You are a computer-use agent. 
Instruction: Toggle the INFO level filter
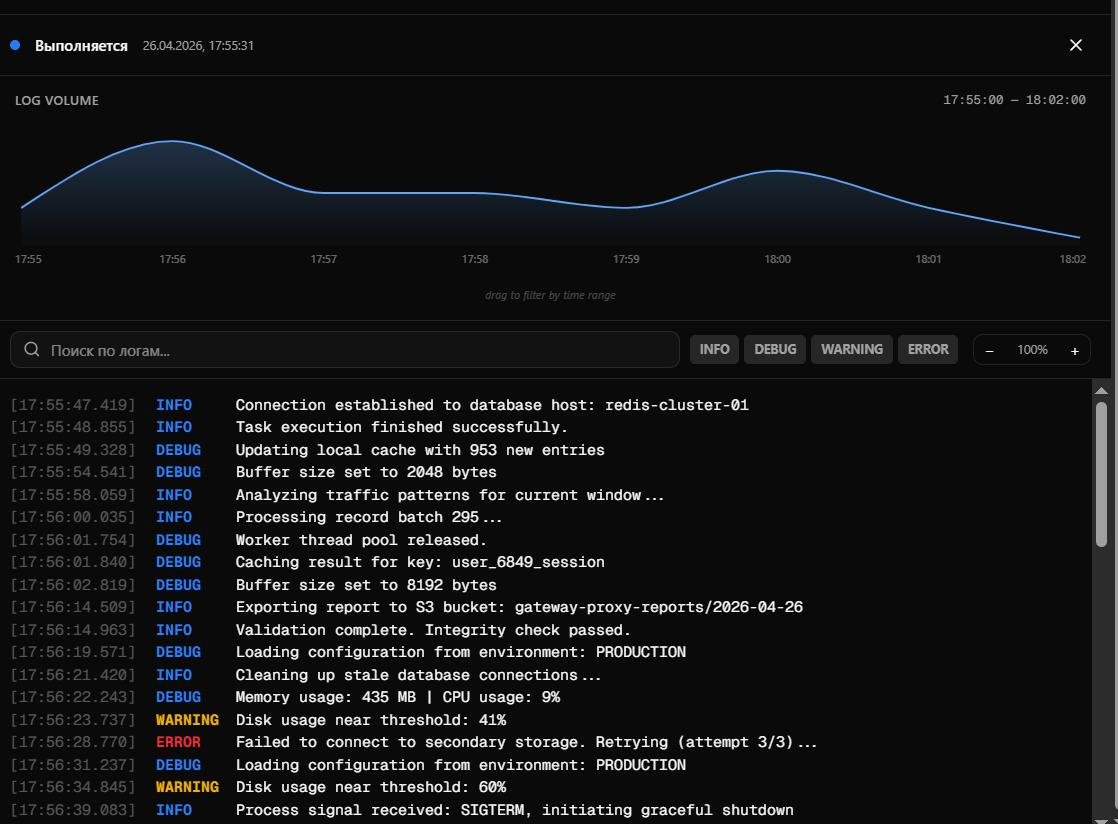tap(714, 350)
